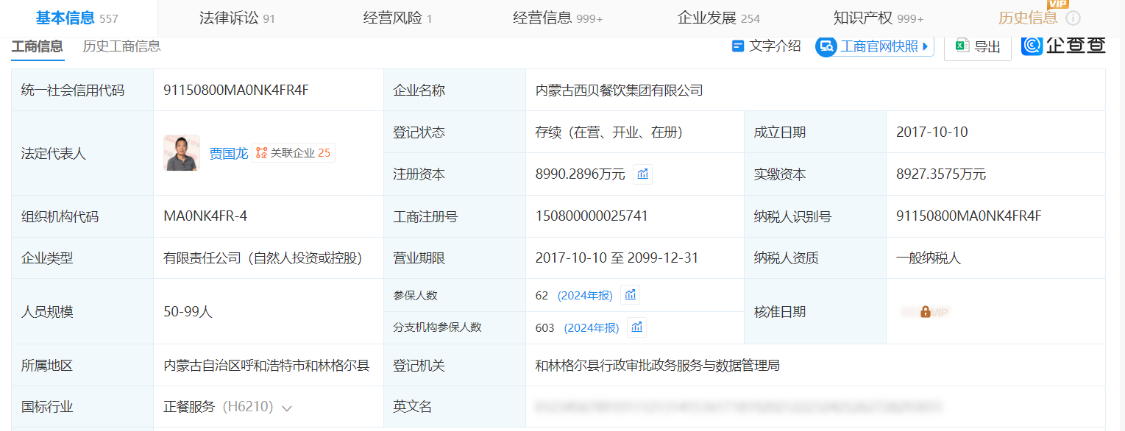Open chart icon next to 参保人数 62

pos(630,295)
